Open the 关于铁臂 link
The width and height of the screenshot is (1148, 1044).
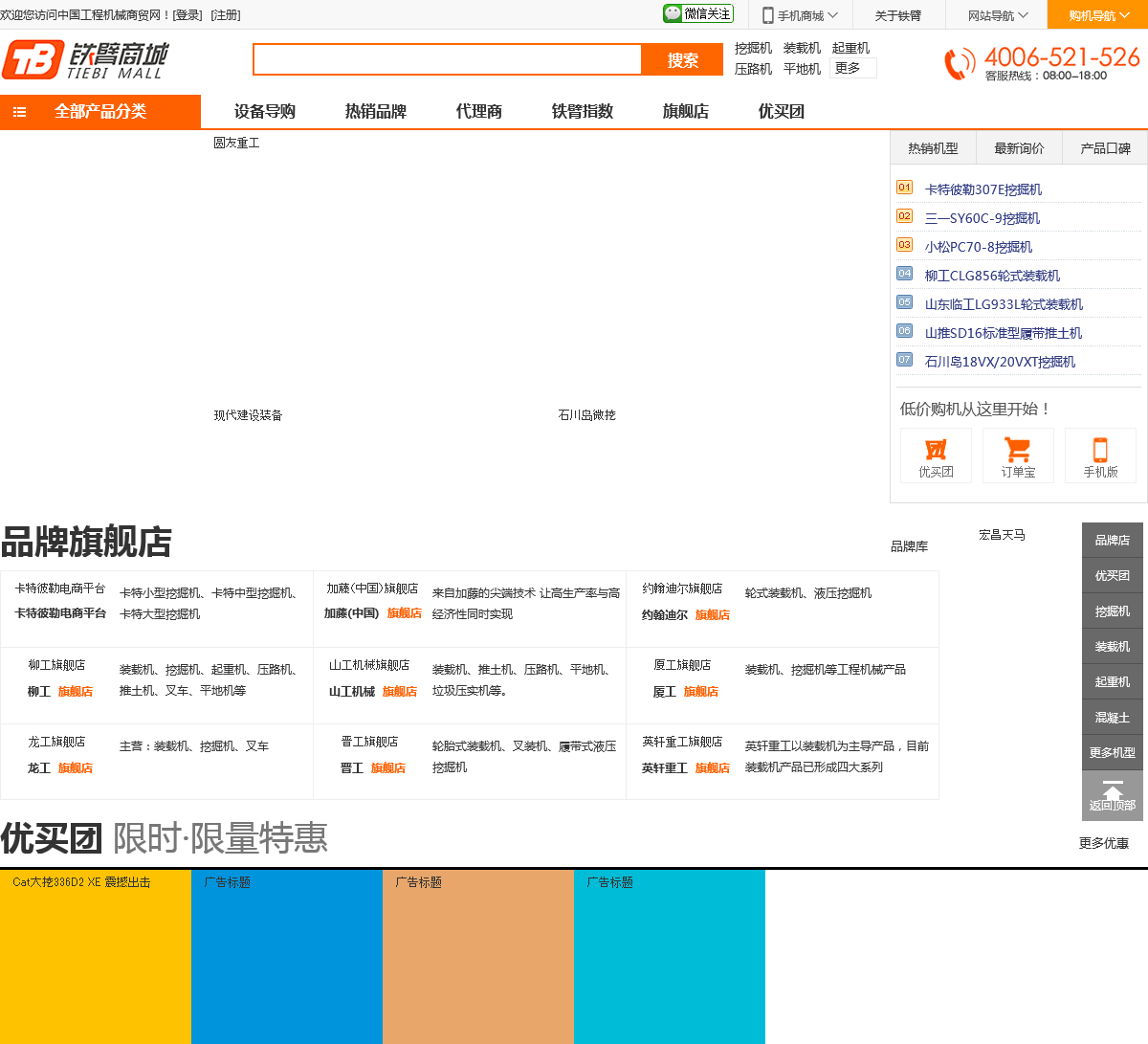[898, 15]
